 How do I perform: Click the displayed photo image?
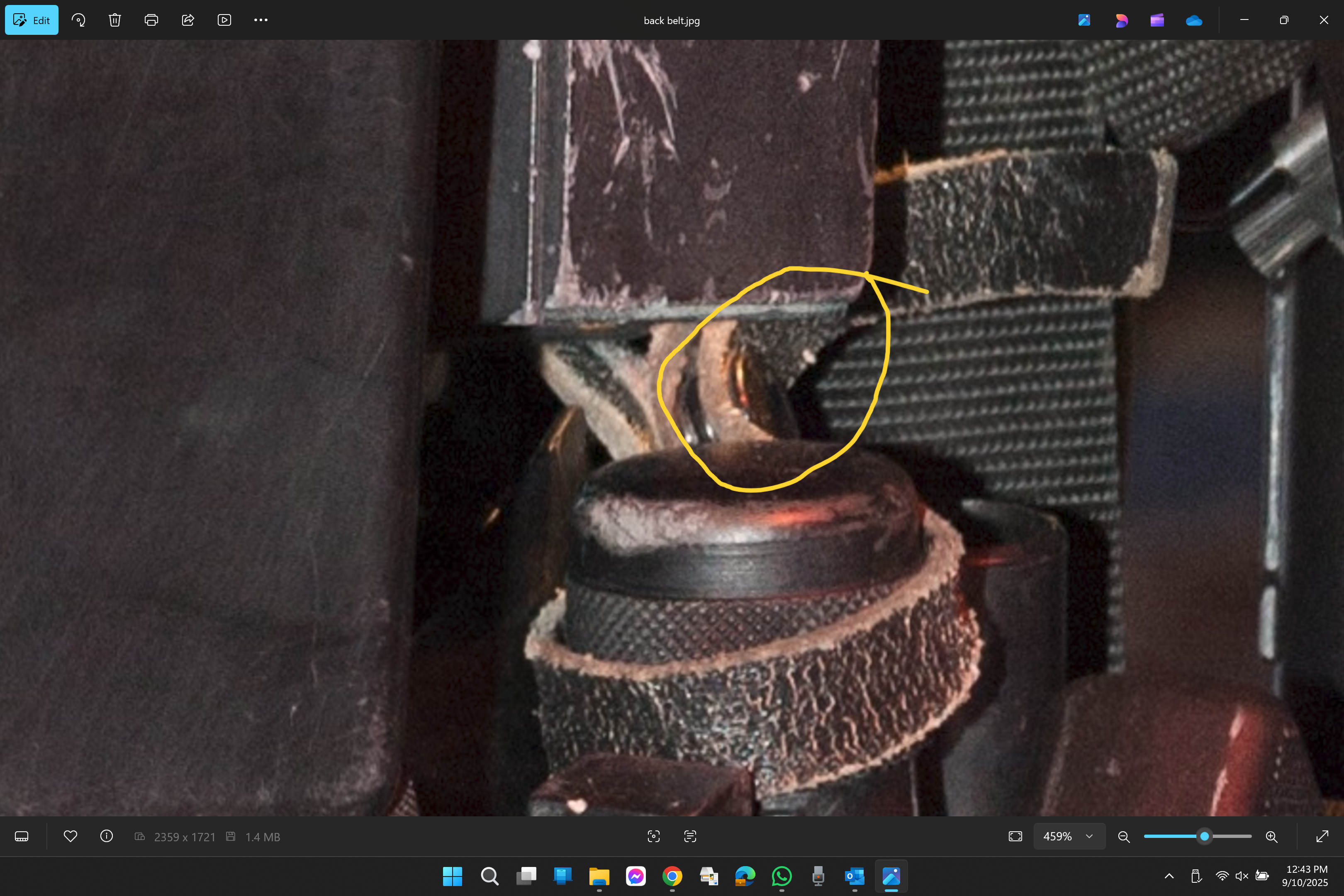click(672, 427)
